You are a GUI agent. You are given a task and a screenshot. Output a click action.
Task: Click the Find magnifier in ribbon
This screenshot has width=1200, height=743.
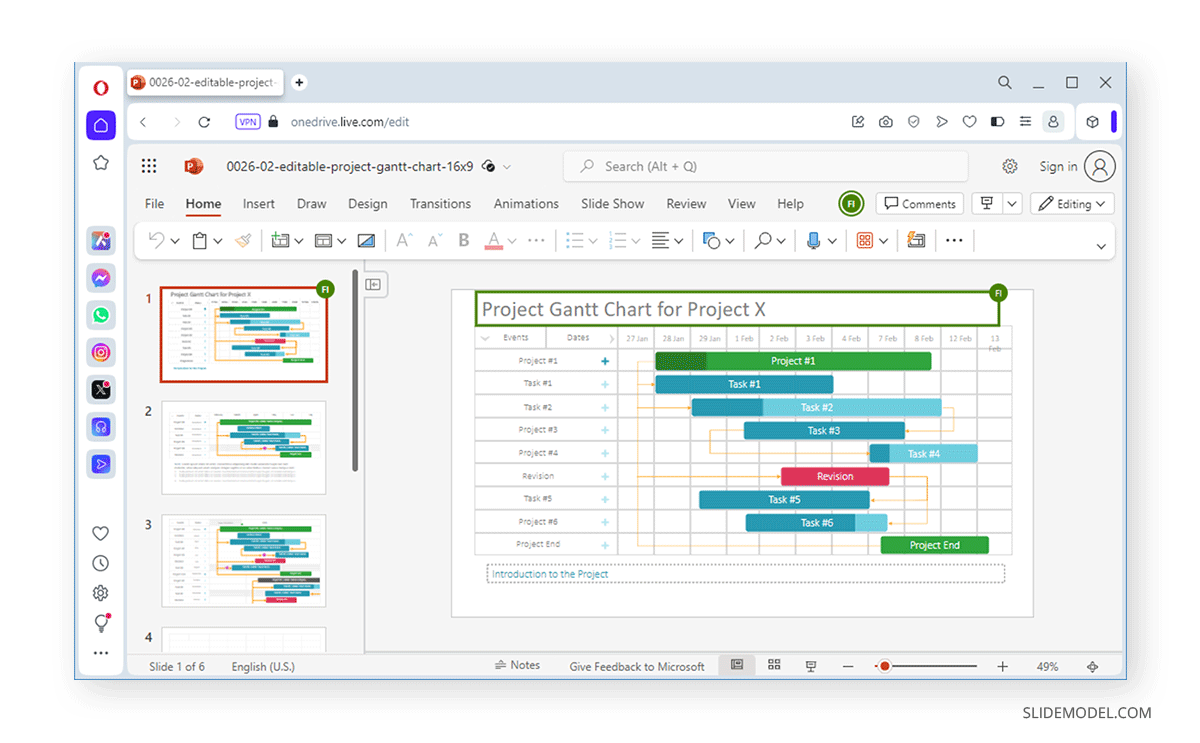click(764, 241)
